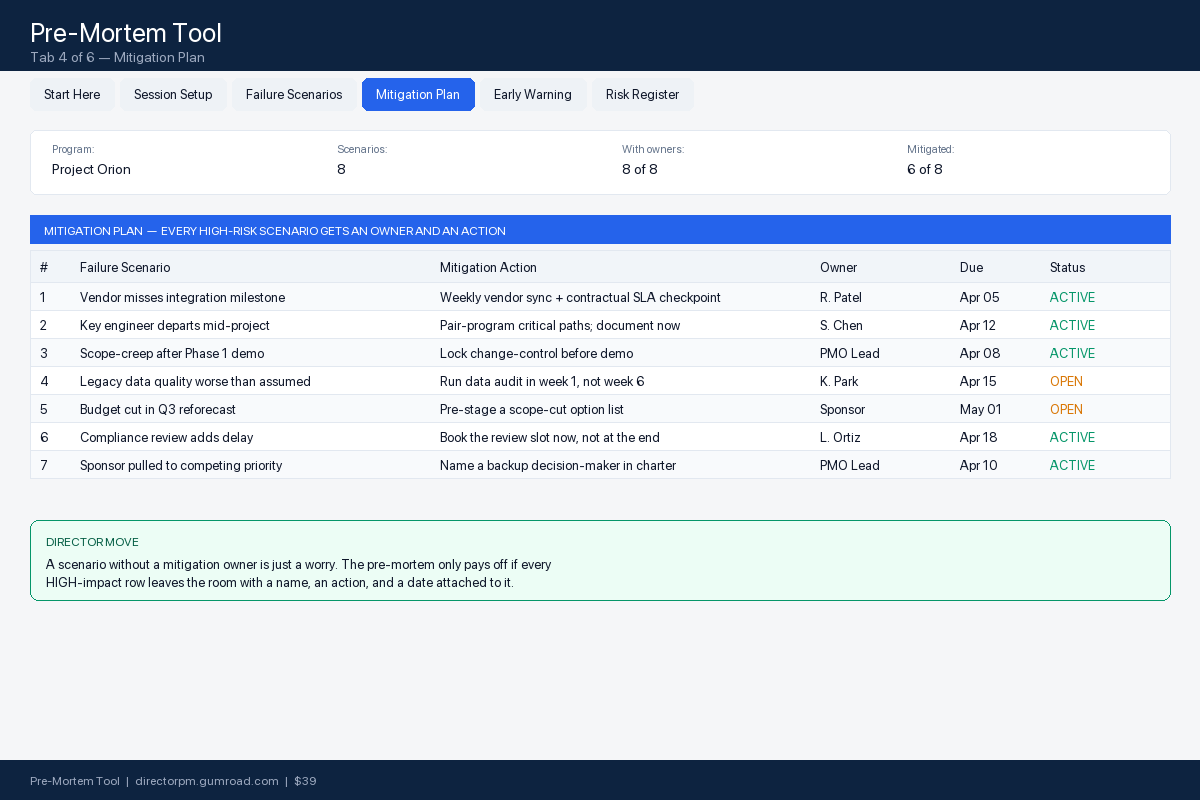Click due date Apr 18
Screen dimensions: 1200x800
tap(978, 438)
